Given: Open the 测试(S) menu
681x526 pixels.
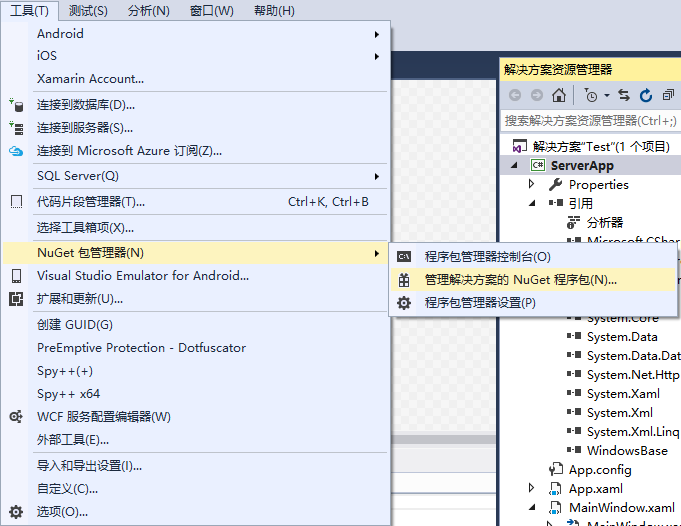Looking at the screenshot, I should [x=88, y=10].
